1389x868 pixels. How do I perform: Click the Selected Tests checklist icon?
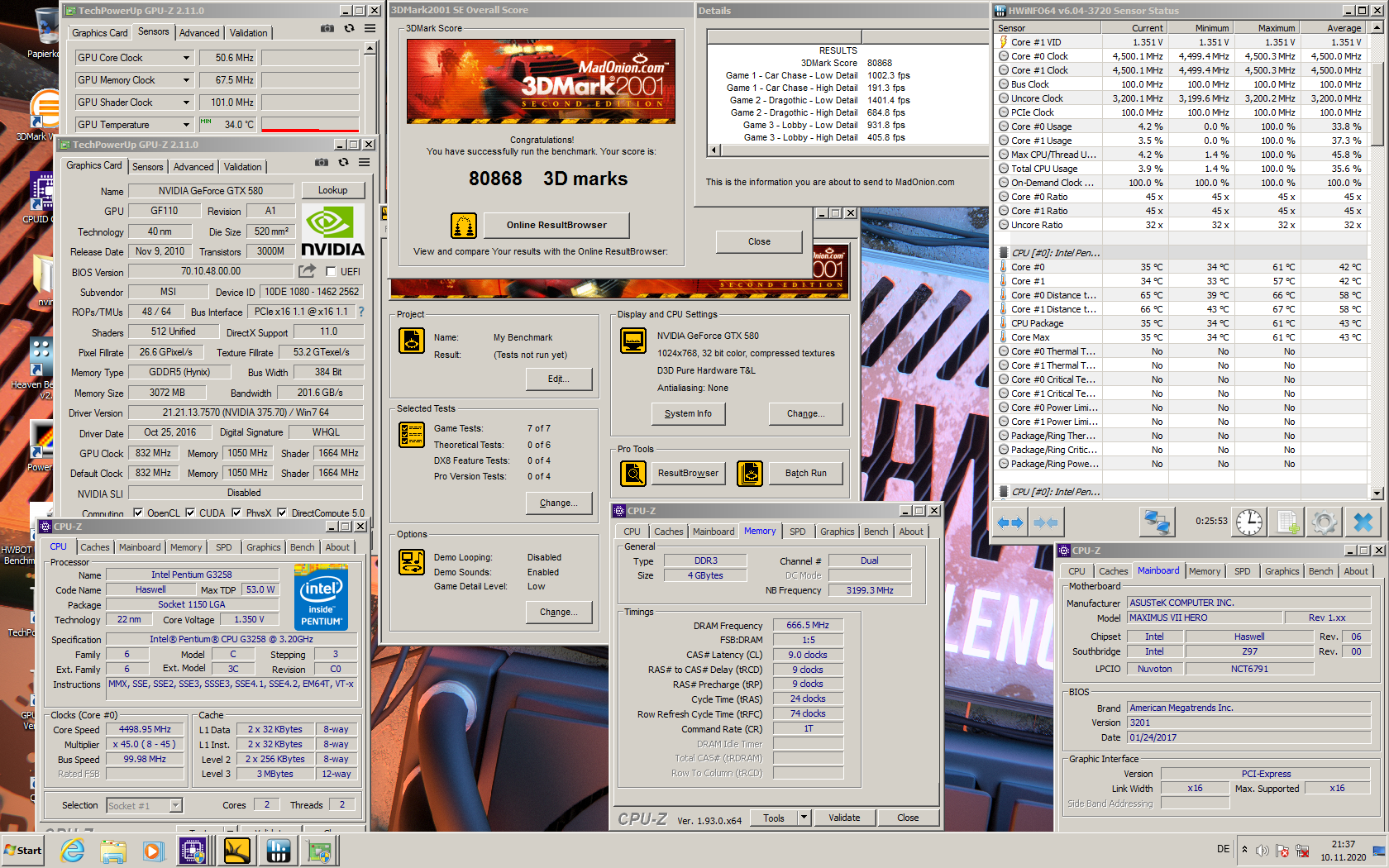click(x=412, y=435)
